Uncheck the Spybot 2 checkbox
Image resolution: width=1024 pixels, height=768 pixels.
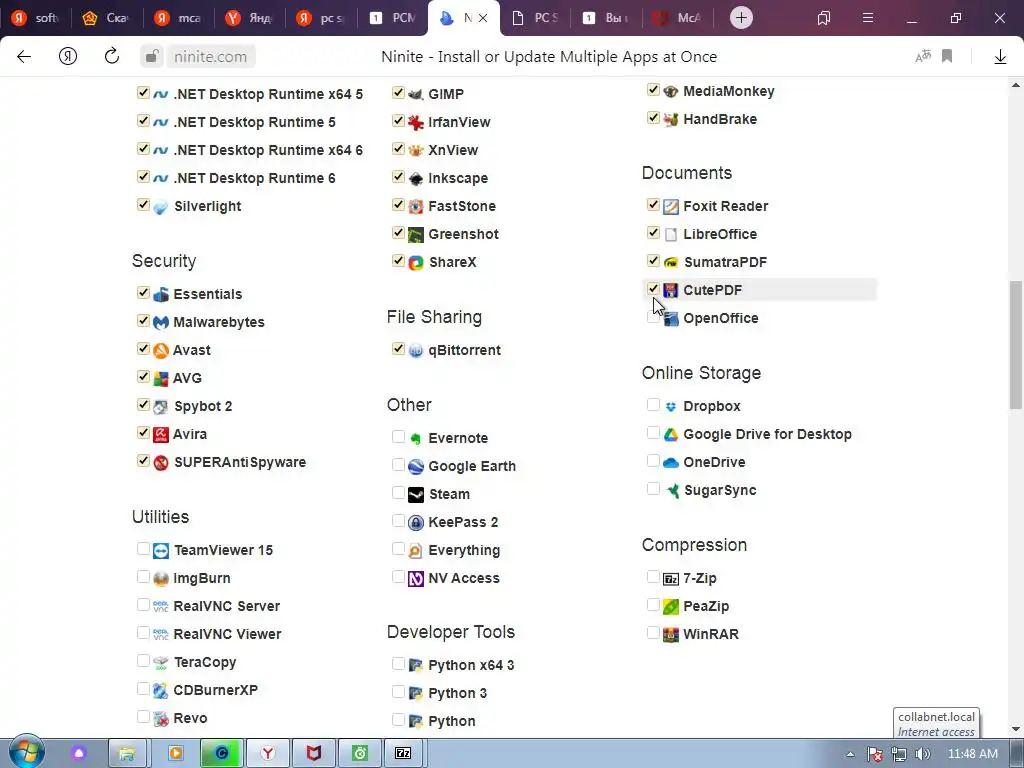[x=143, y=405]
